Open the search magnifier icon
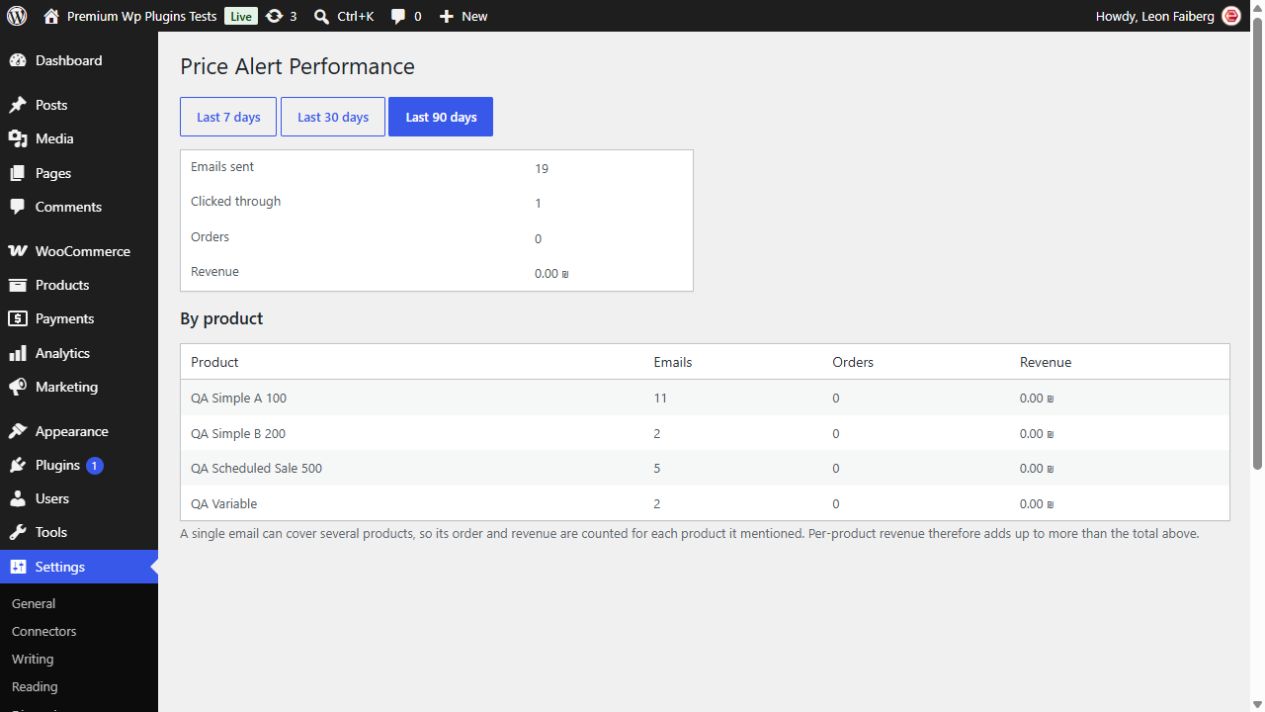 (x=321, y=16)
